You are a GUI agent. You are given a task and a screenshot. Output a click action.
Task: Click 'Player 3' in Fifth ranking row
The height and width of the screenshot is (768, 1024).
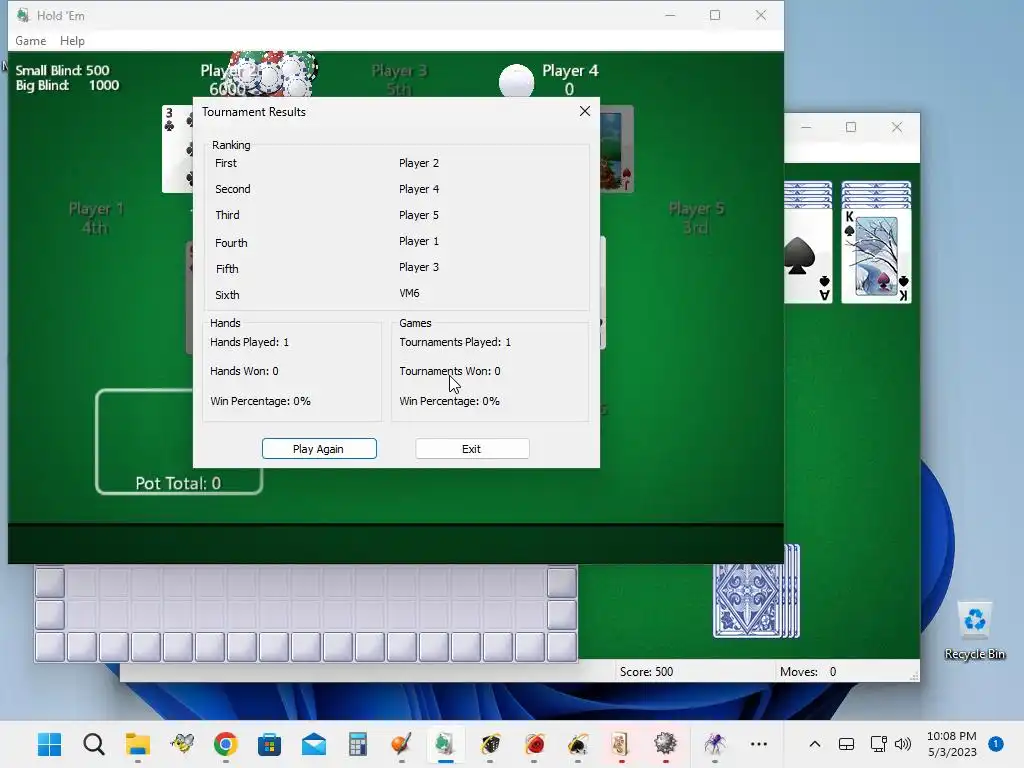pos(419,267)
